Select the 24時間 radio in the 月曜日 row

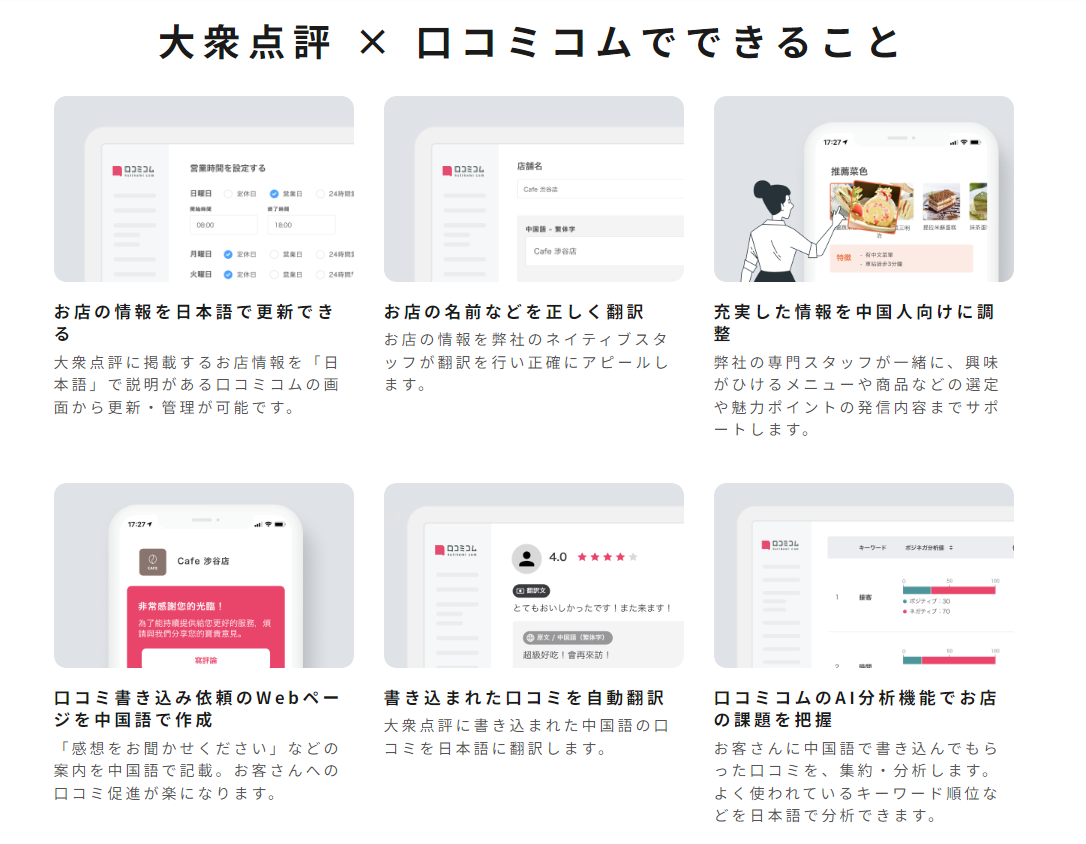coord(320,254)
